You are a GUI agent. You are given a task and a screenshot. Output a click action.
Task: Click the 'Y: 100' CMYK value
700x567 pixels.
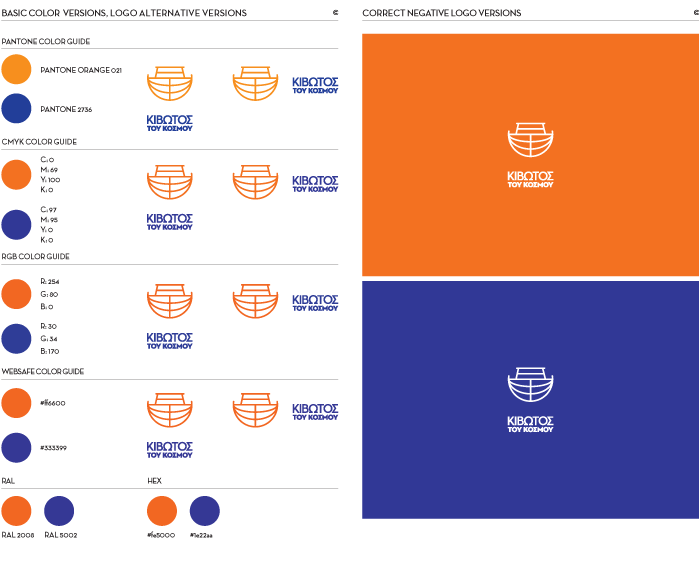click(50, 179)
